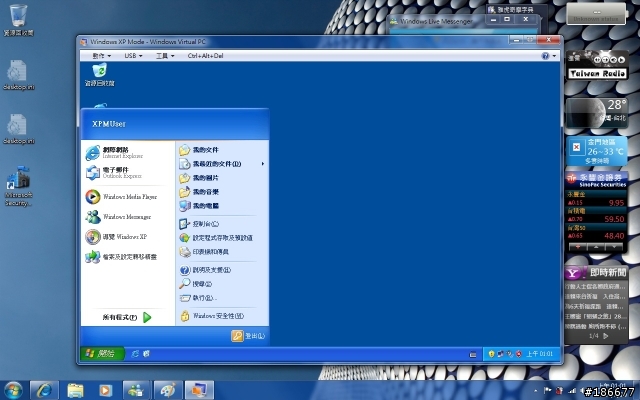Click the Log Off (登出) button
The height and width of the screenshot is (400, 640).
[248, 336]
